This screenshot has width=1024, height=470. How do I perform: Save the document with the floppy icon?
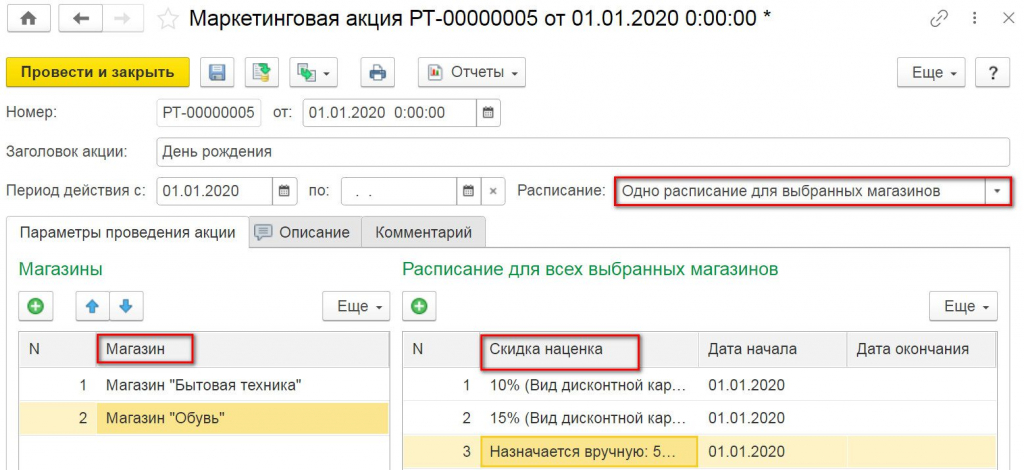(217, 72)
